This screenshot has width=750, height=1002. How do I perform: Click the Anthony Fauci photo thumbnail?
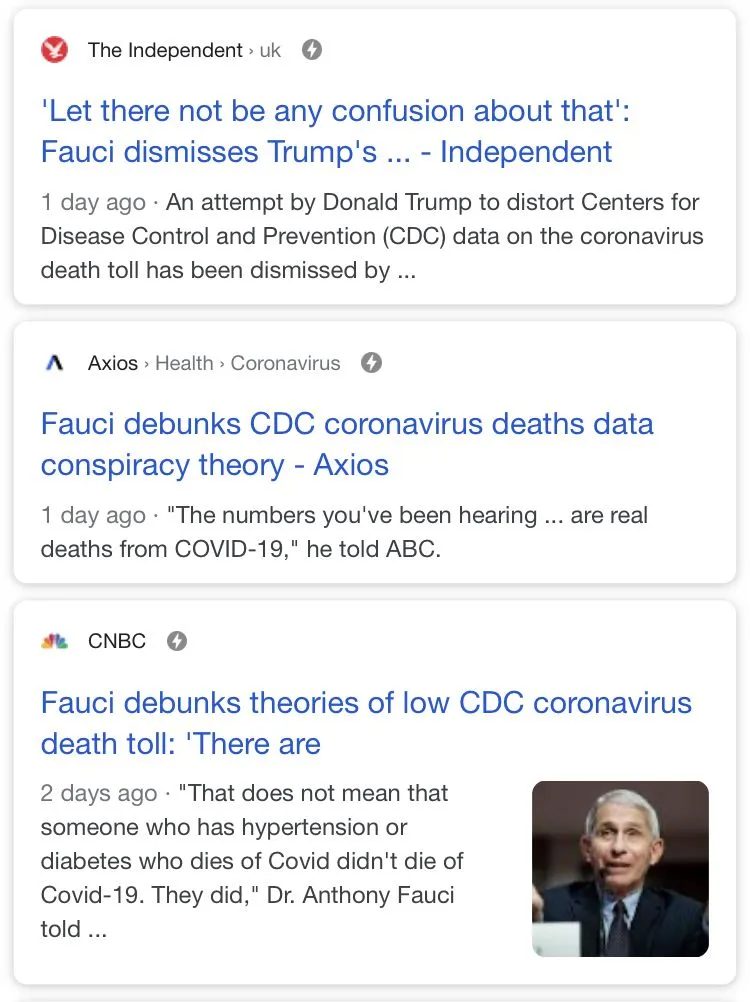coord(620,869)
